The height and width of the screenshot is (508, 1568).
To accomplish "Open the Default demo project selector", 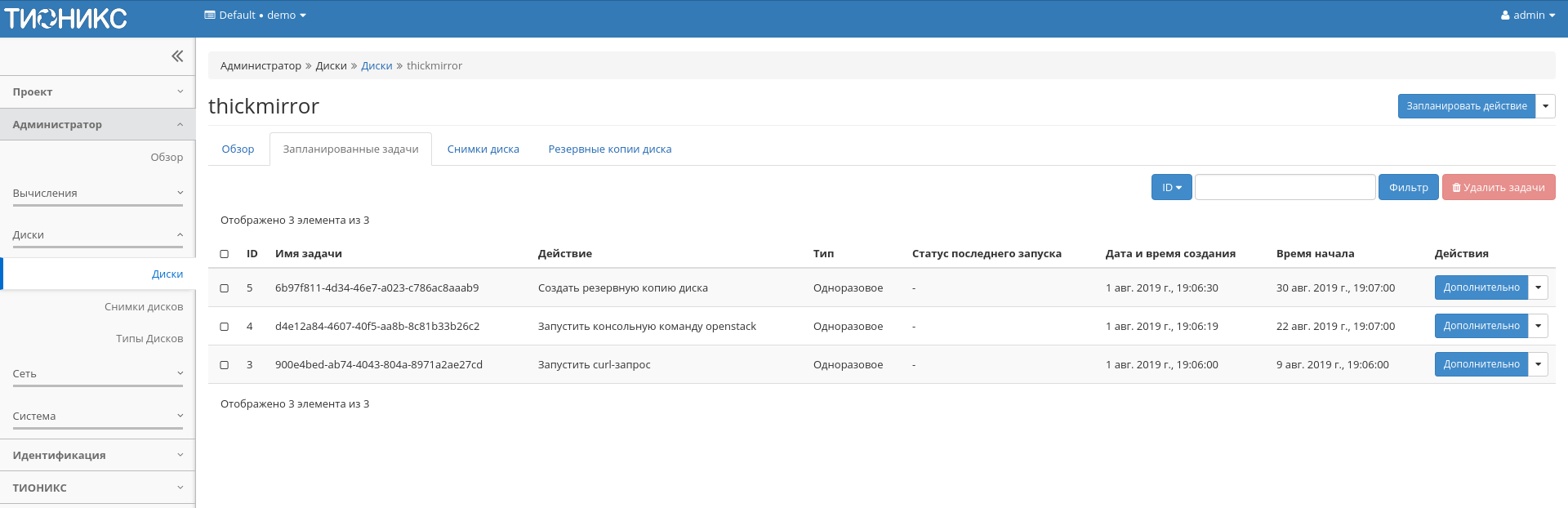I will point(255,16).
